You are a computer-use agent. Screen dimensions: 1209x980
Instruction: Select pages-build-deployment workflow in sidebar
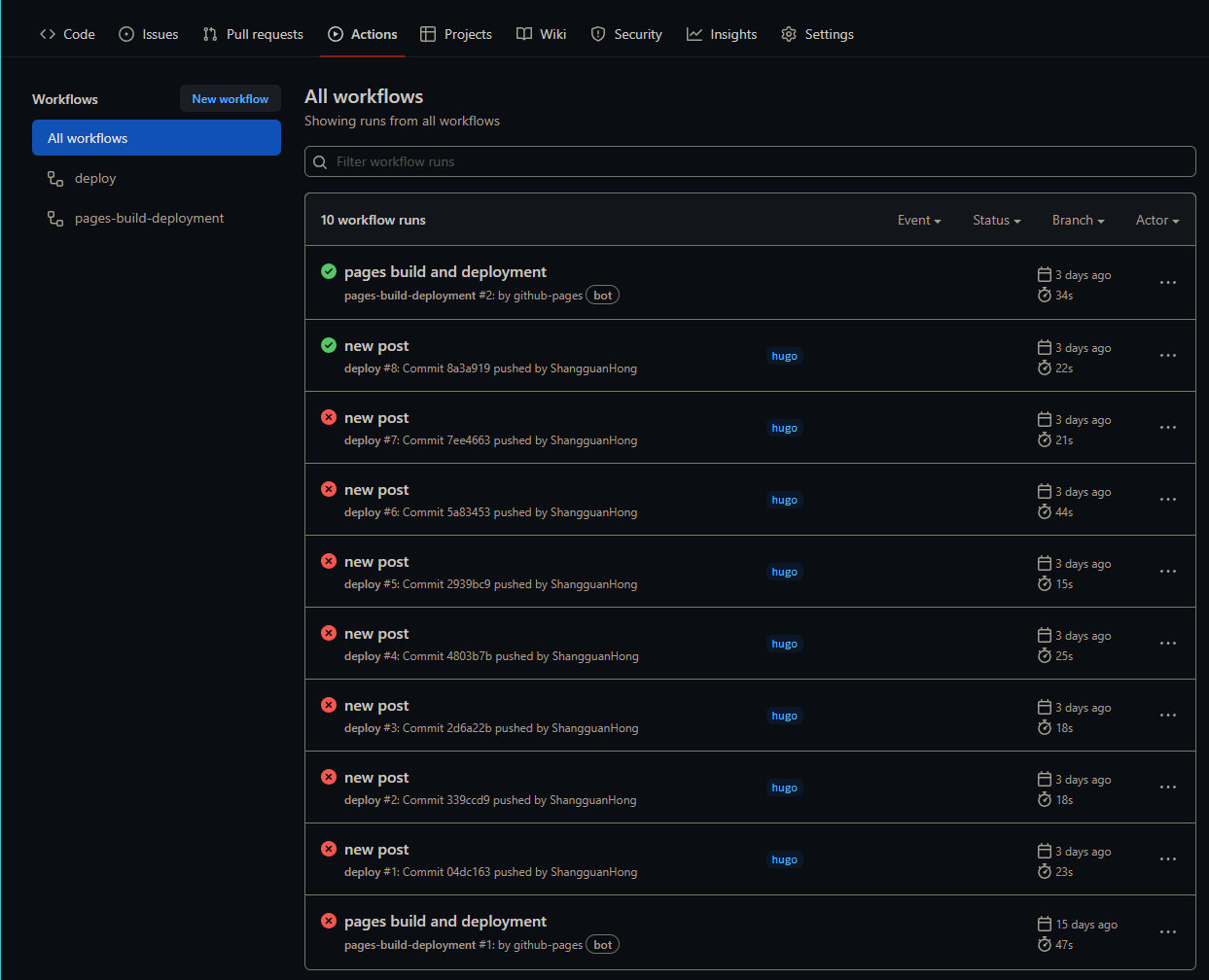[x=157, y=218]
